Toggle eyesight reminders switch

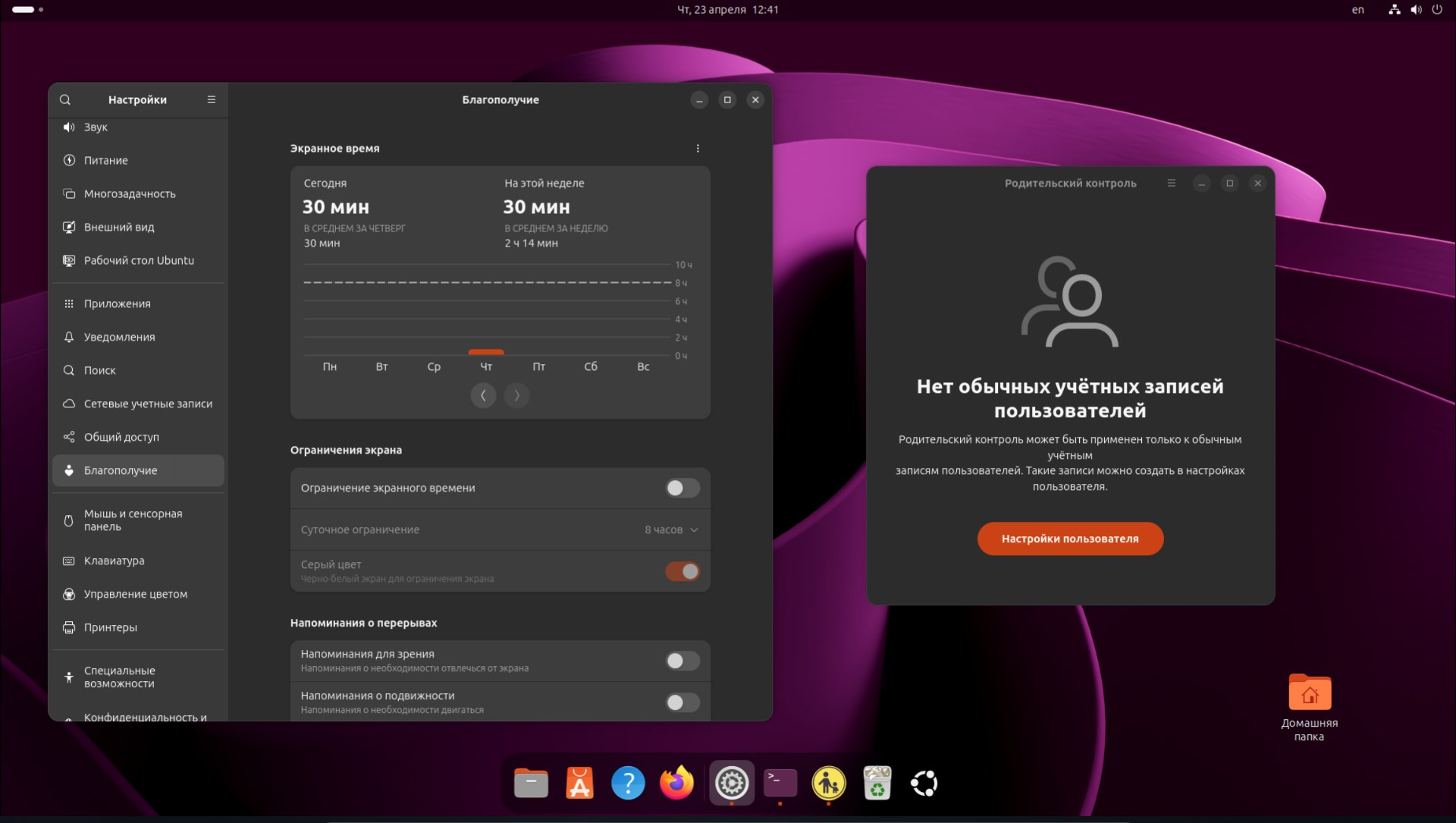[x=682, y=661]
